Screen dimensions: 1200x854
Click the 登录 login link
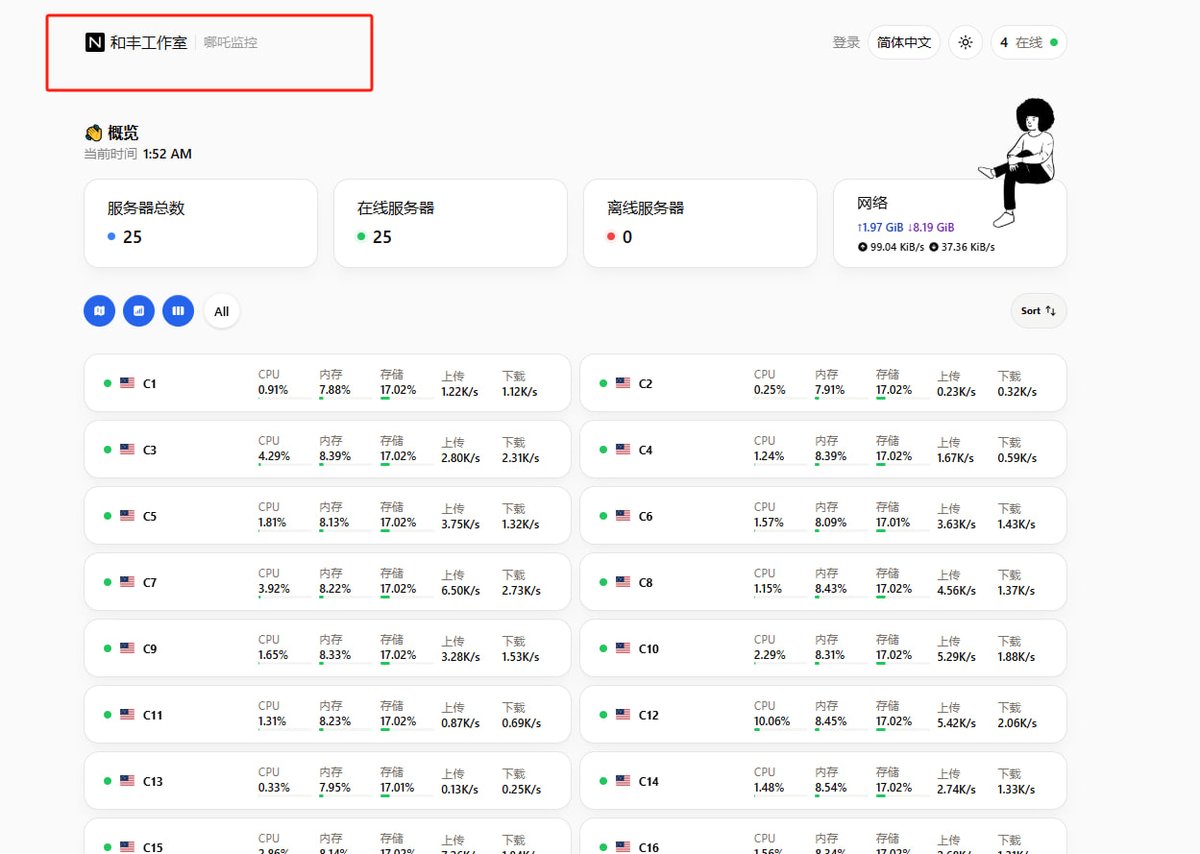(x=846, y=42)
